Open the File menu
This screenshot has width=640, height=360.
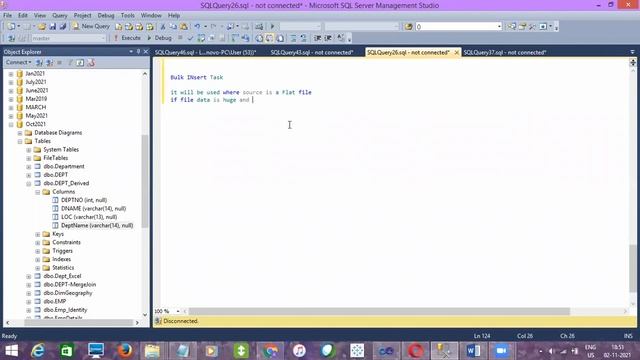pos(7,16)
